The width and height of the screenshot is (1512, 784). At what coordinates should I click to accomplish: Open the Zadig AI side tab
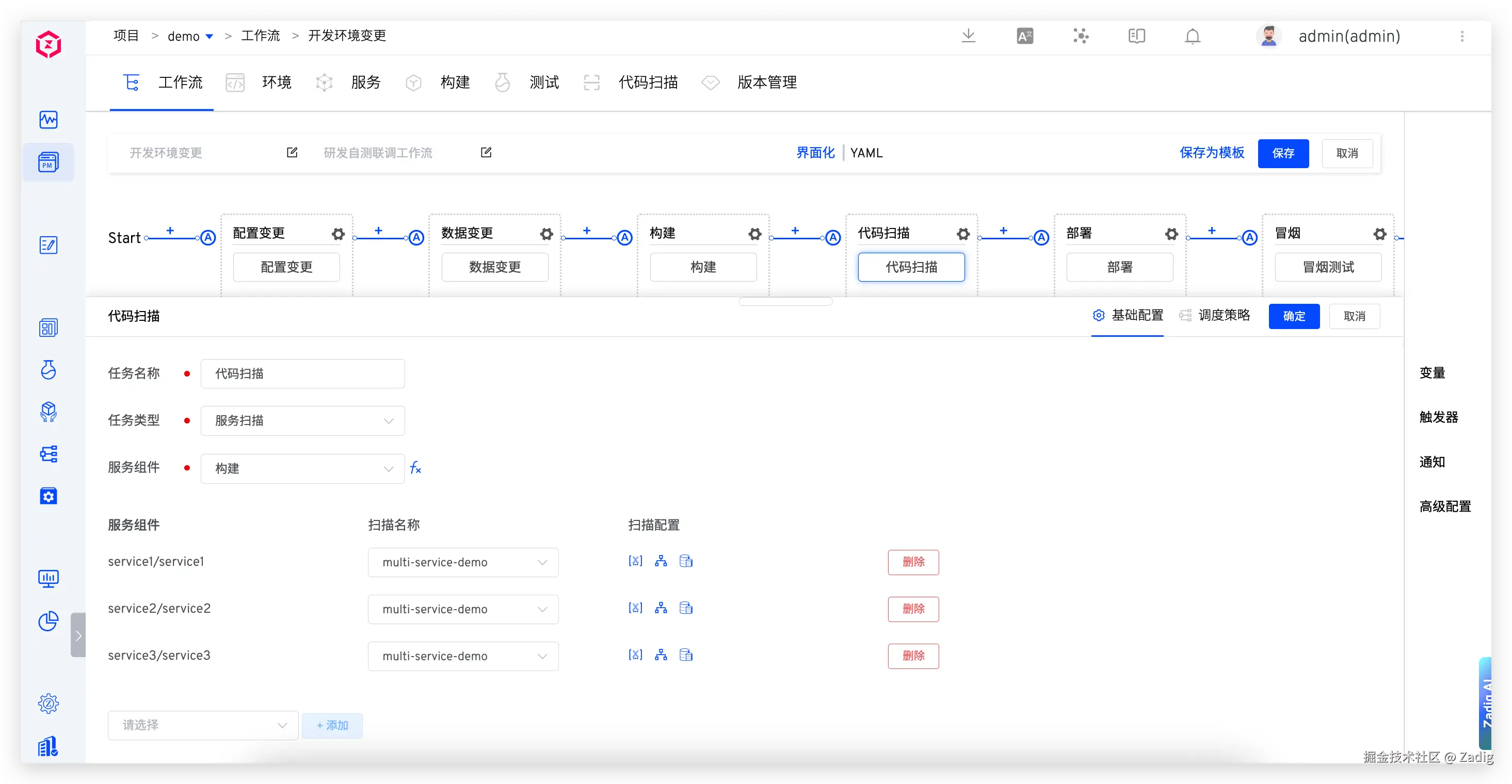pyautogui.click(x=1486, y=703)
